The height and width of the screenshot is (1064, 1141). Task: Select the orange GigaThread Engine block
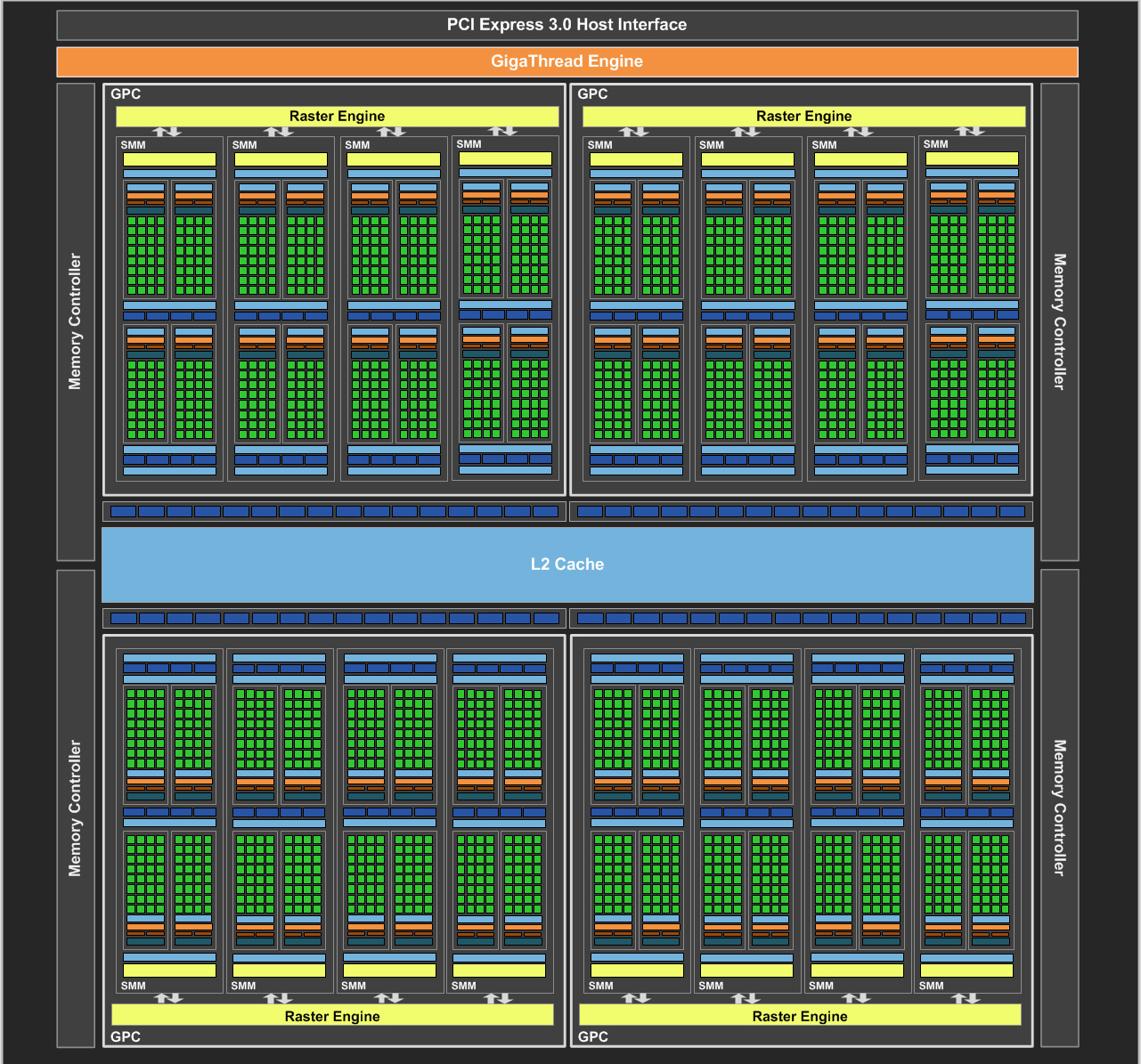pos(566,61)
